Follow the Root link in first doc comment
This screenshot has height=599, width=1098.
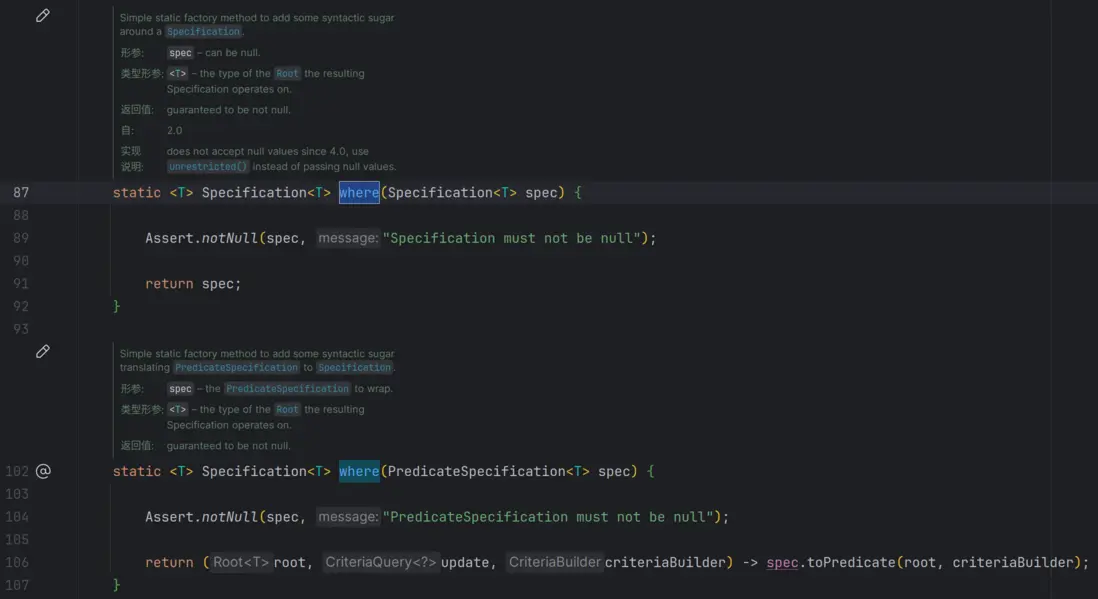pos(287,74)
